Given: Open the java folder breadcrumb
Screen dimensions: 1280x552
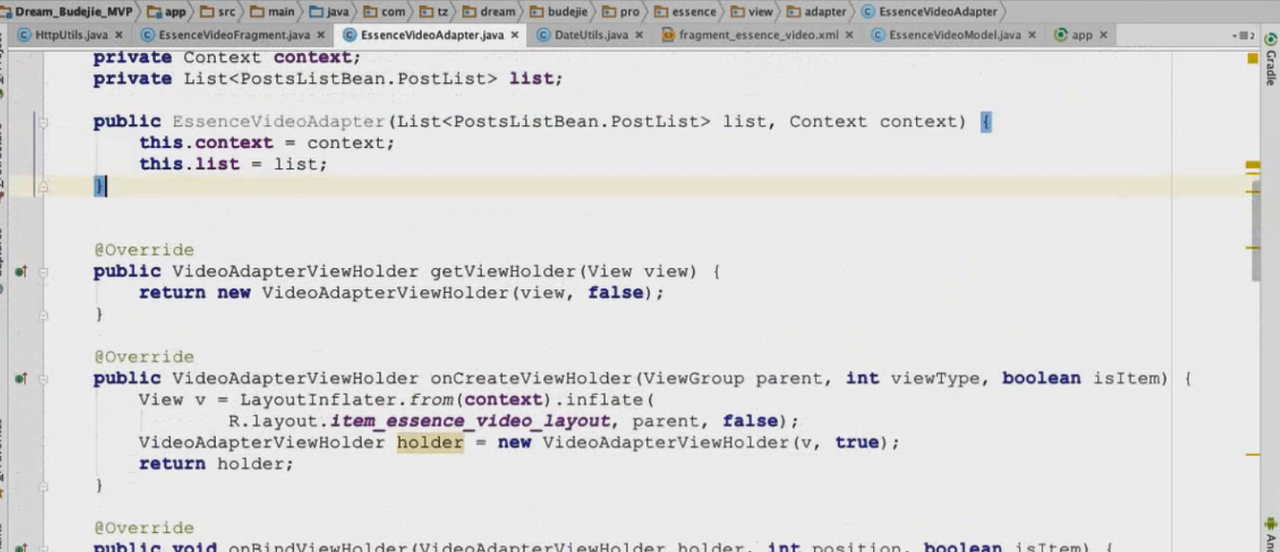Looking at the screenshot, I should click(329, 12).
